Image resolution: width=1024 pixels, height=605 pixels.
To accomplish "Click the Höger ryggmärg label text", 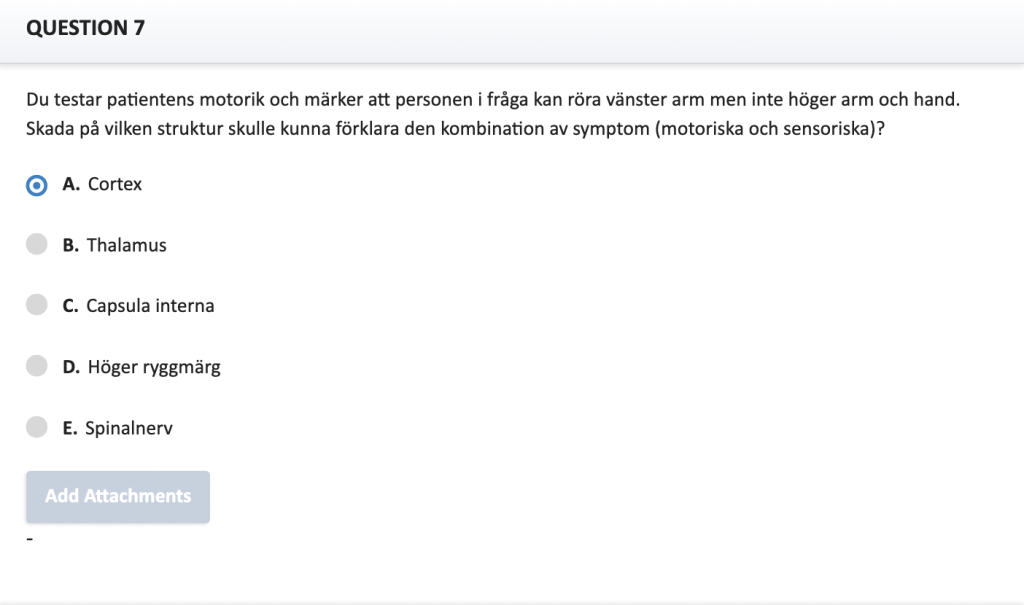I will coord(154,367).
